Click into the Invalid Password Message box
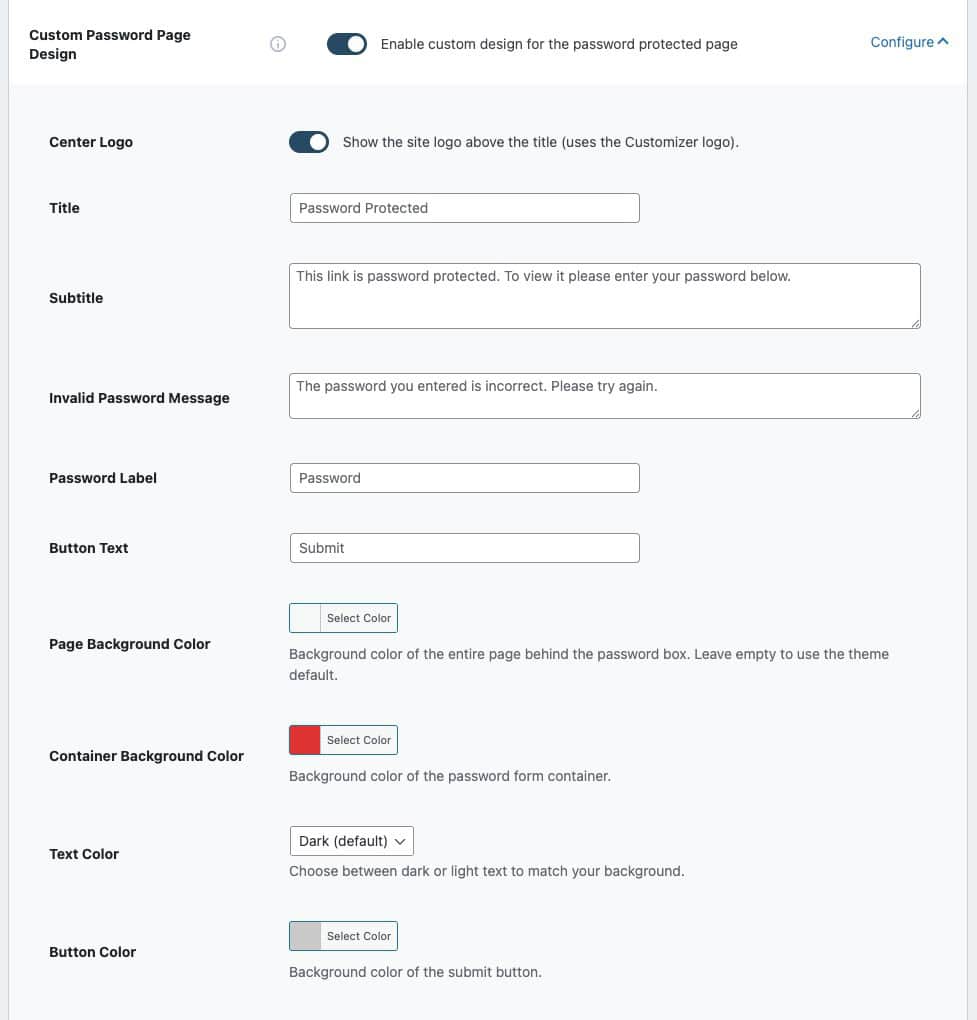The image size is (977, 1020). point(604,396)
